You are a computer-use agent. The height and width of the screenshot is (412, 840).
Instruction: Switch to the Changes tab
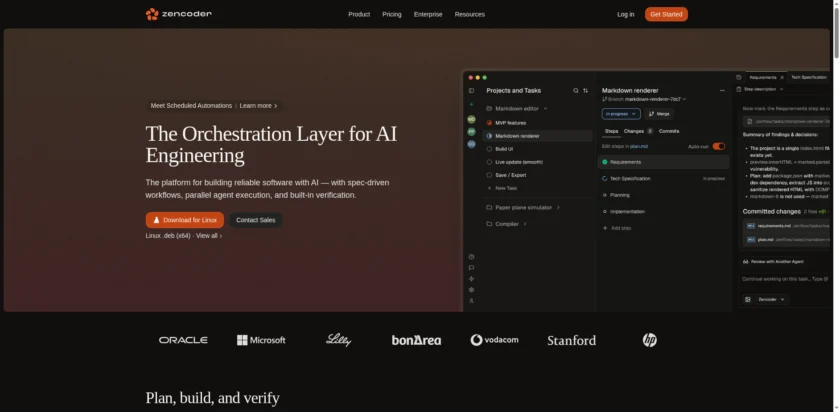(638, 131)
